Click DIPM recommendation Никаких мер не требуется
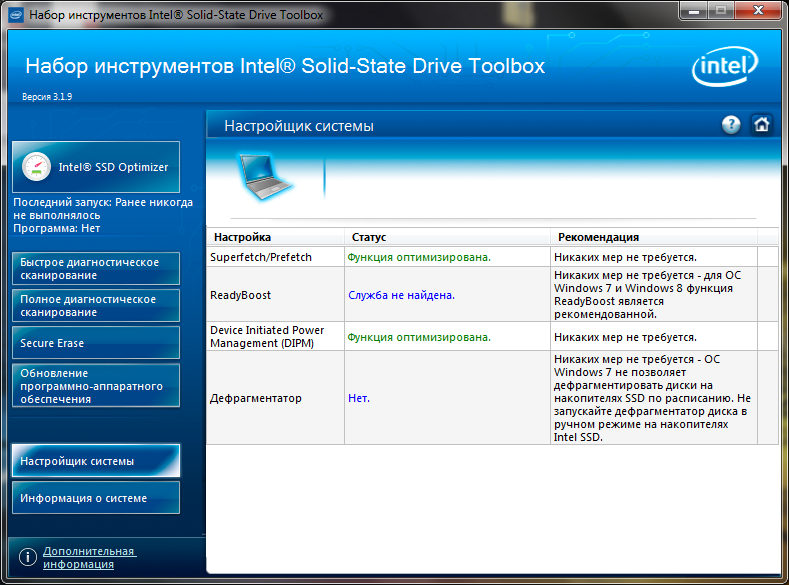Image resolution: width=789 pixels, height=585 pixels. 625,337
